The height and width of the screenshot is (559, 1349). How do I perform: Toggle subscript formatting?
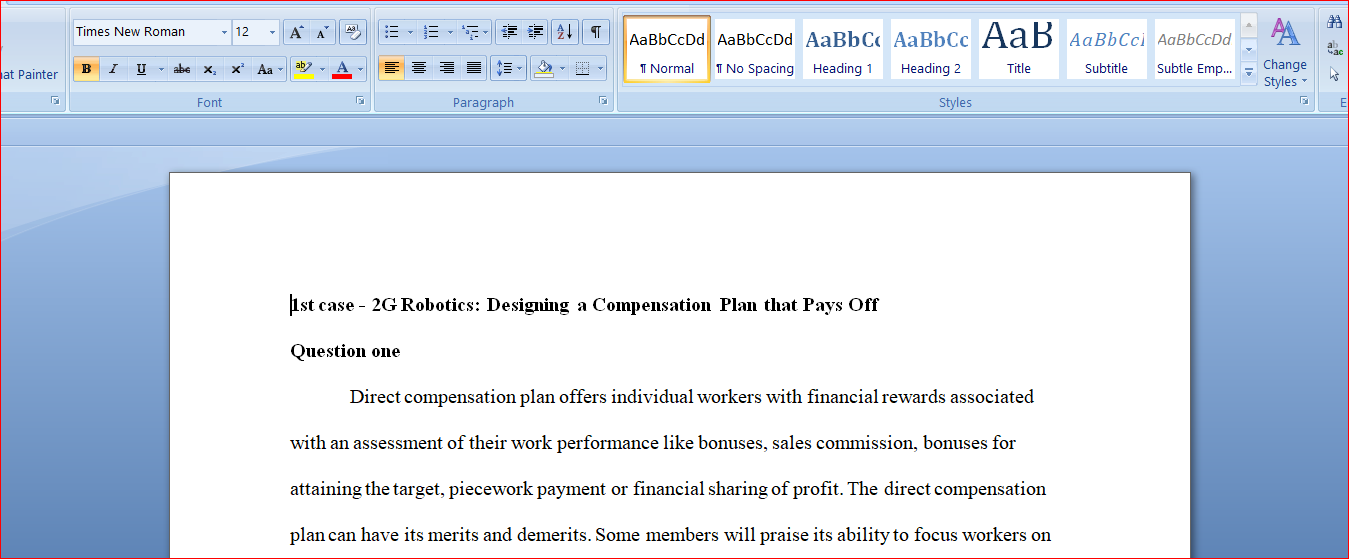(209, 69)
